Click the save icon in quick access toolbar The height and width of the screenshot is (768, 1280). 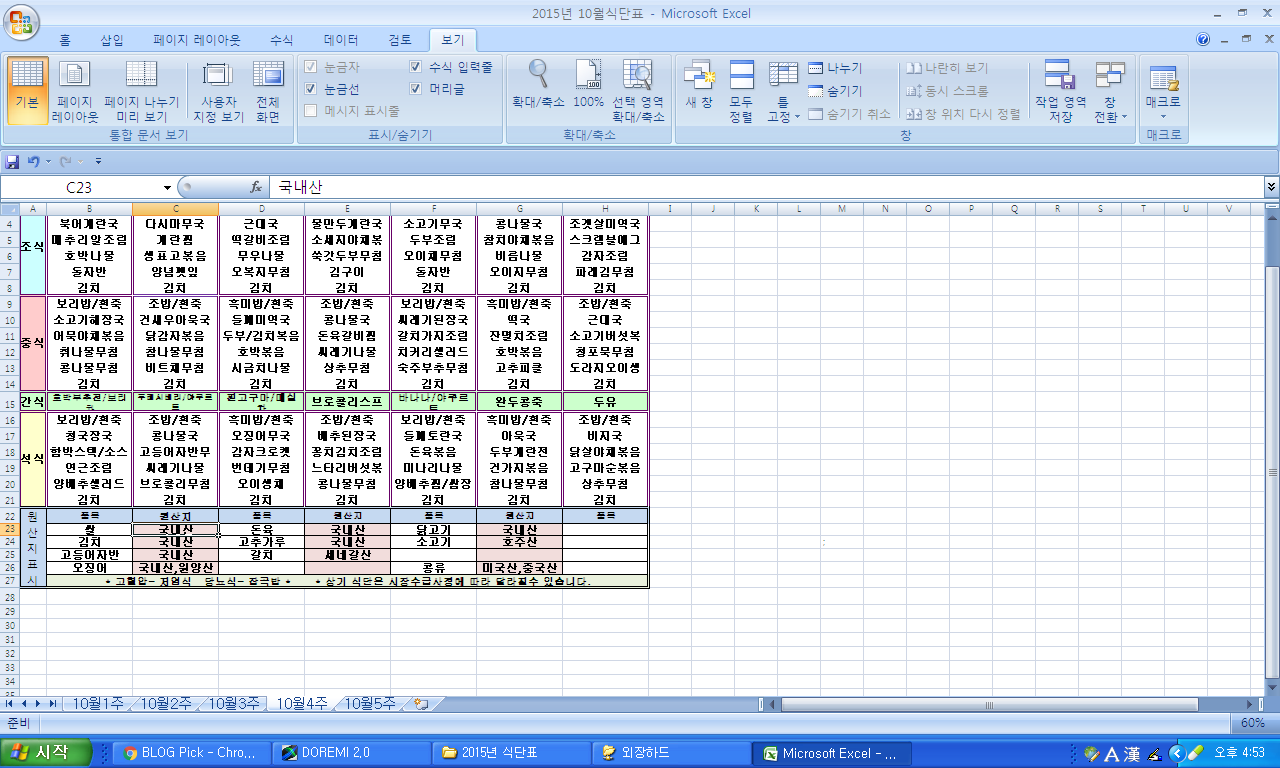click(x=13, y=161)
